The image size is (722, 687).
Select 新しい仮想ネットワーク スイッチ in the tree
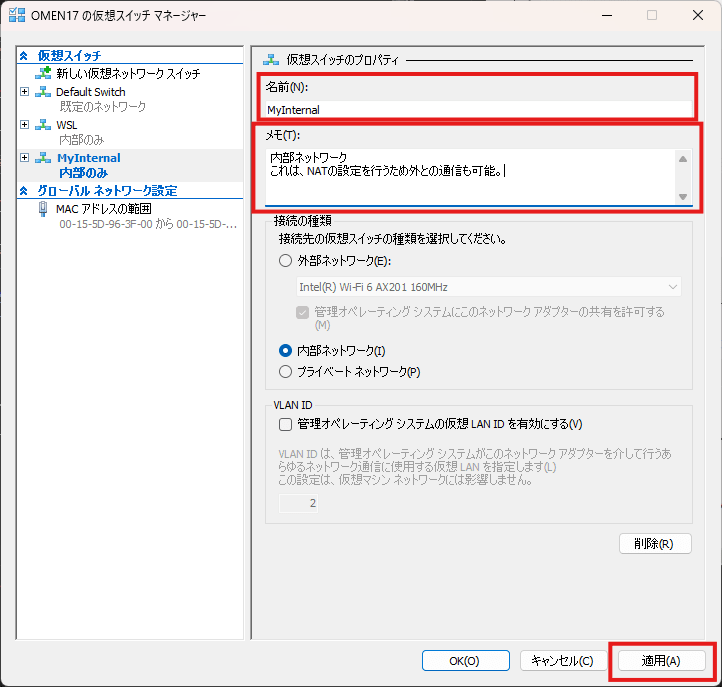tap(128, 73)
